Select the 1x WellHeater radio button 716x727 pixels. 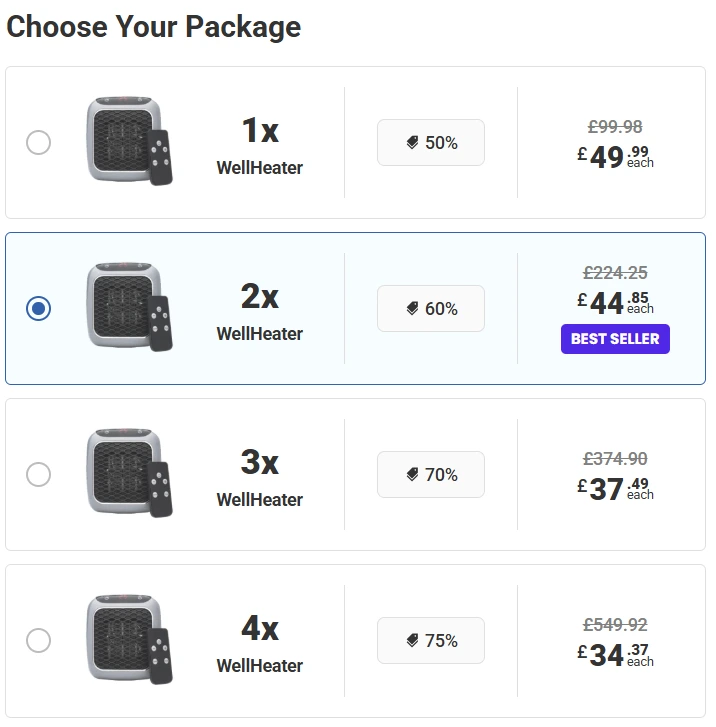38,143
